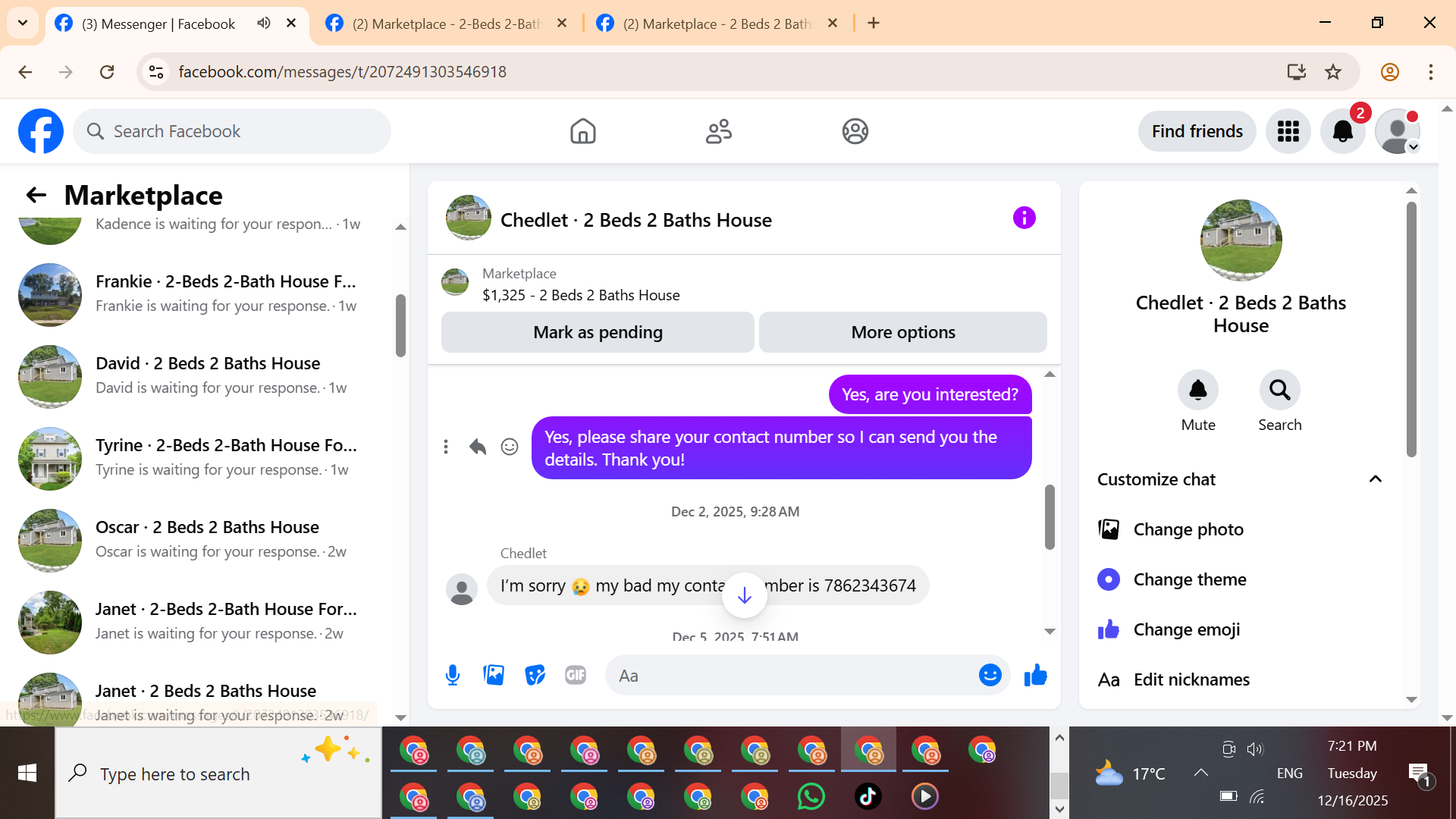Open a new browser tab
This screenshot has height=819, width=1456.
click(874, 24)
